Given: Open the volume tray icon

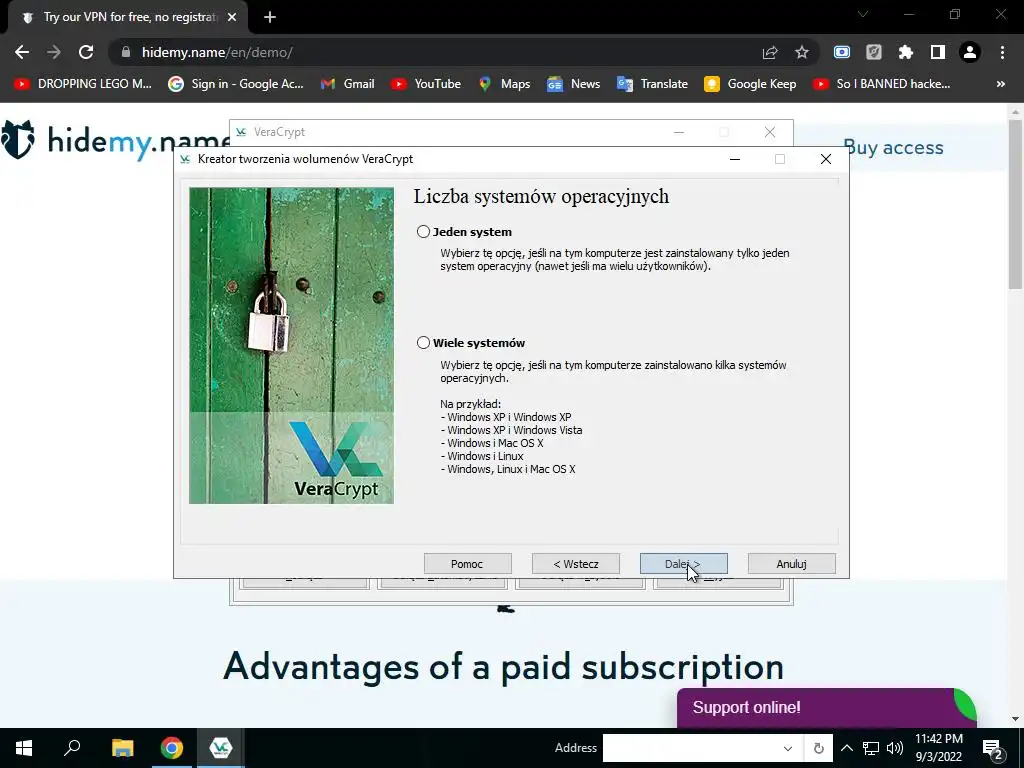Looking at the screenshot, I should coord(895,748).
